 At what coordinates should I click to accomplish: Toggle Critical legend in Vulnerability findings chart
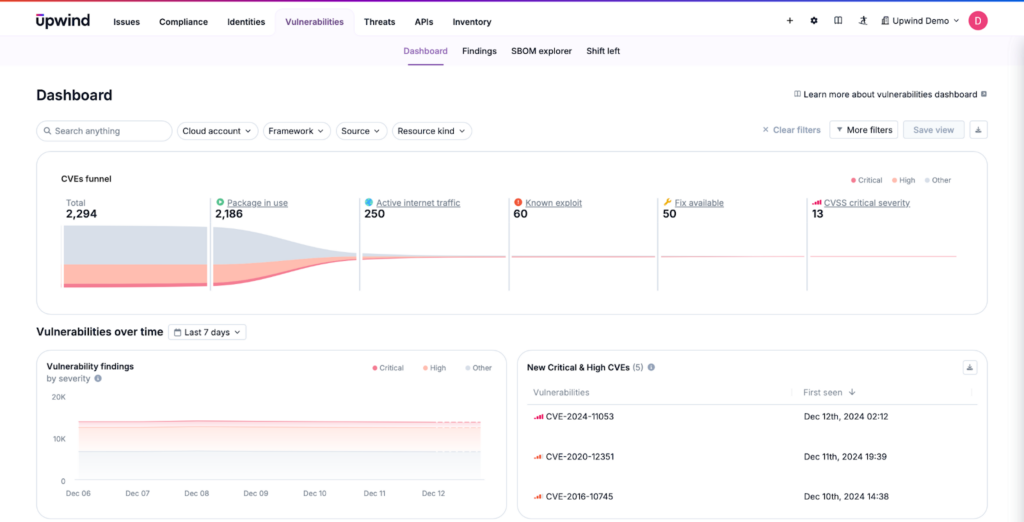(388, 368)
